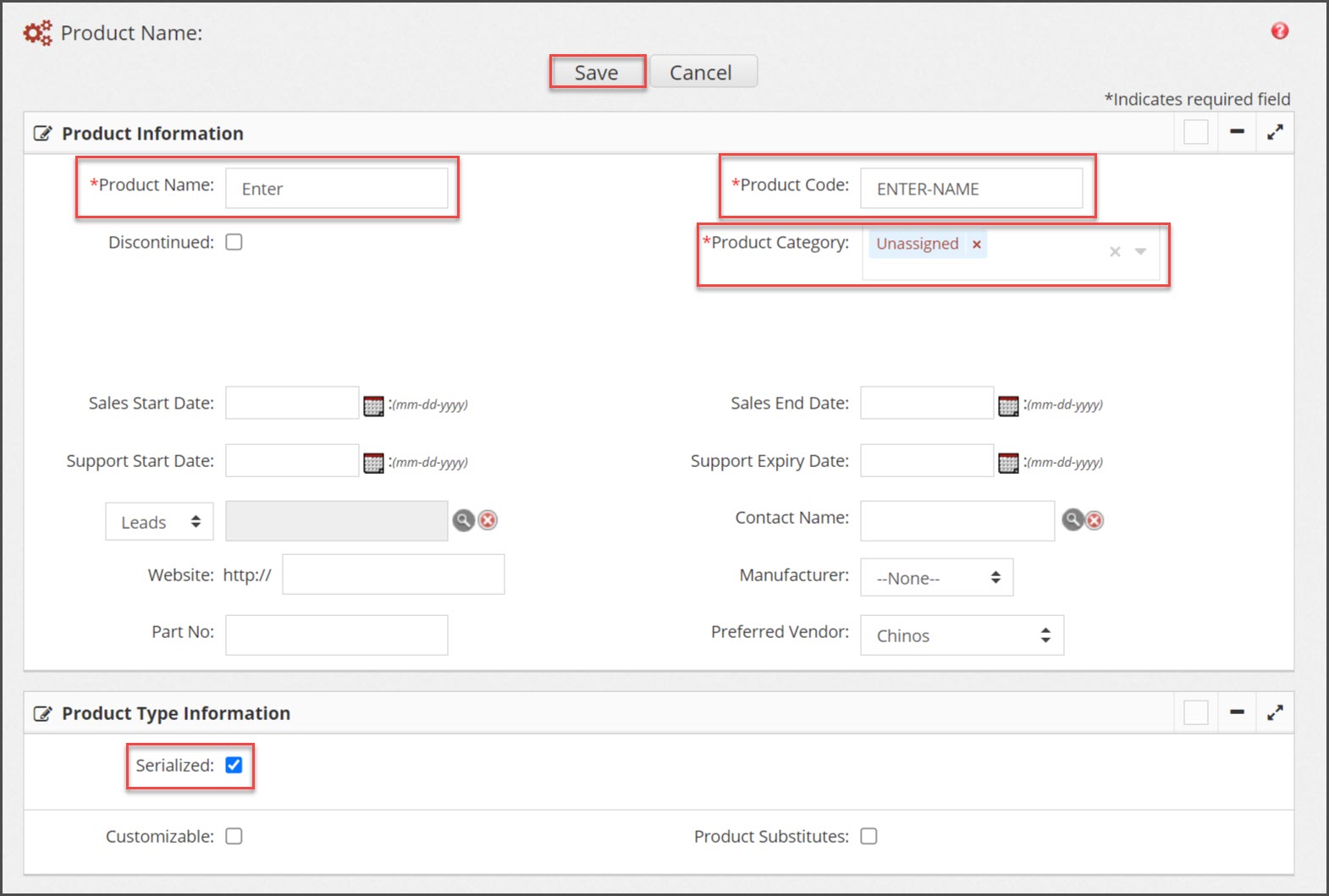This screenshot has height=896, width=1329.
Task: Collapse the Product Information panel with minus icon
Action: [x=1237, y=132]
